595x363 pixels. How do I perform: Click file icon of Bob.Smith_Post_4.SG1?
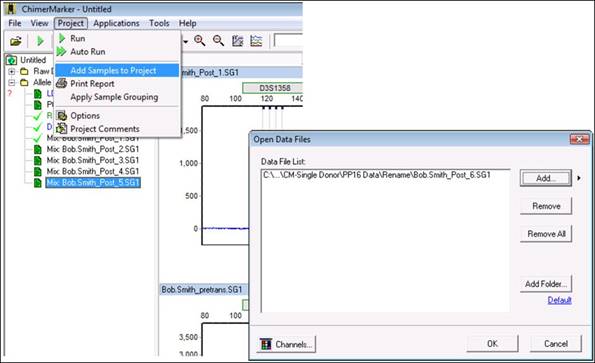pos(38,171)
